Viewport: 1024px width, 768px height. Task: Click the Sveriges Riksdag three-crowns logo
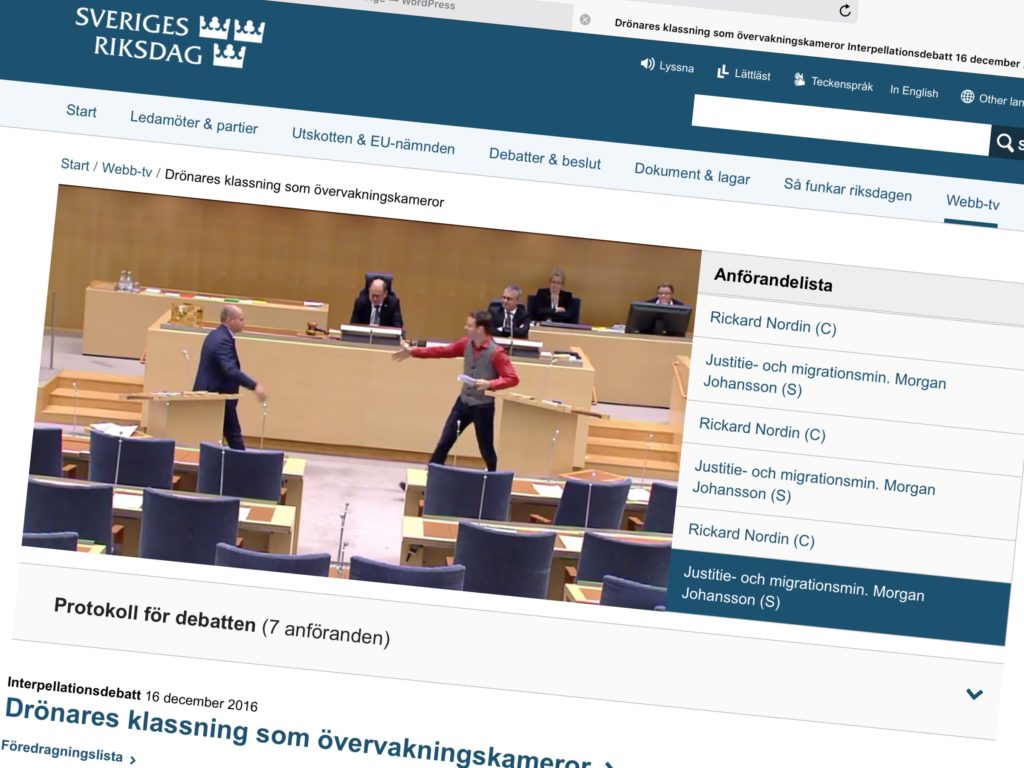coord(169,37)
